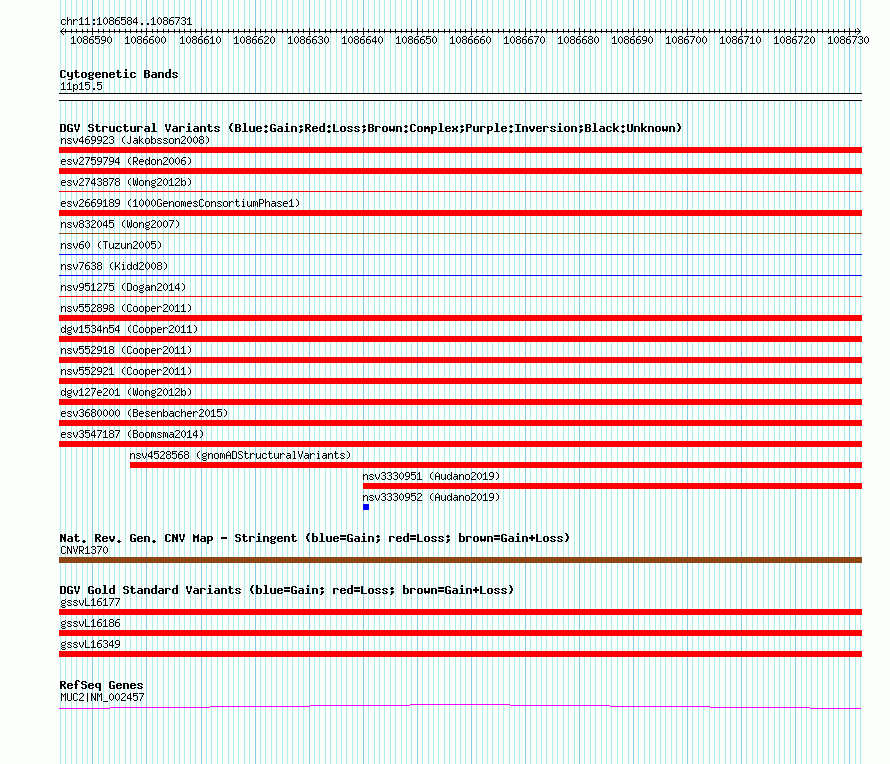Click ruler position 1086640
This screenshot has height=764, width=890.
[362, 40]
